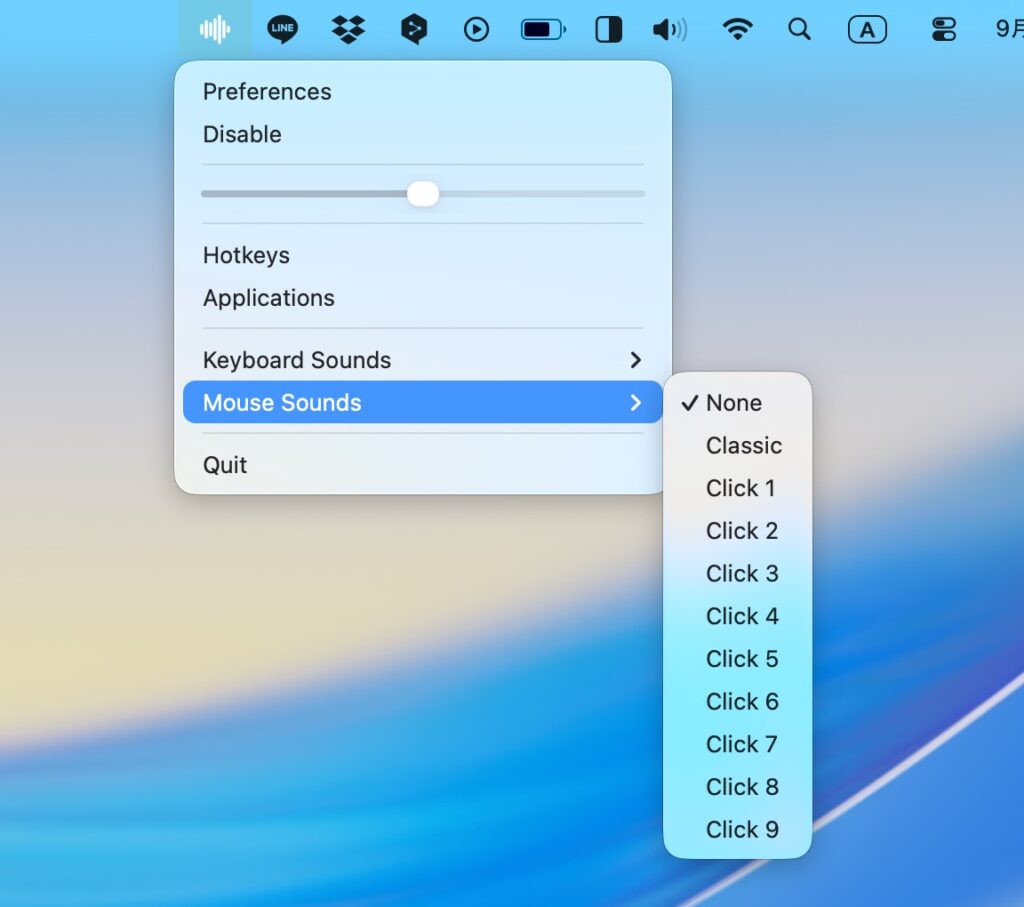This screenshot has width=1024, height=907.
Task: Open the Wi-Fi status menu
Action: [737, 30]
